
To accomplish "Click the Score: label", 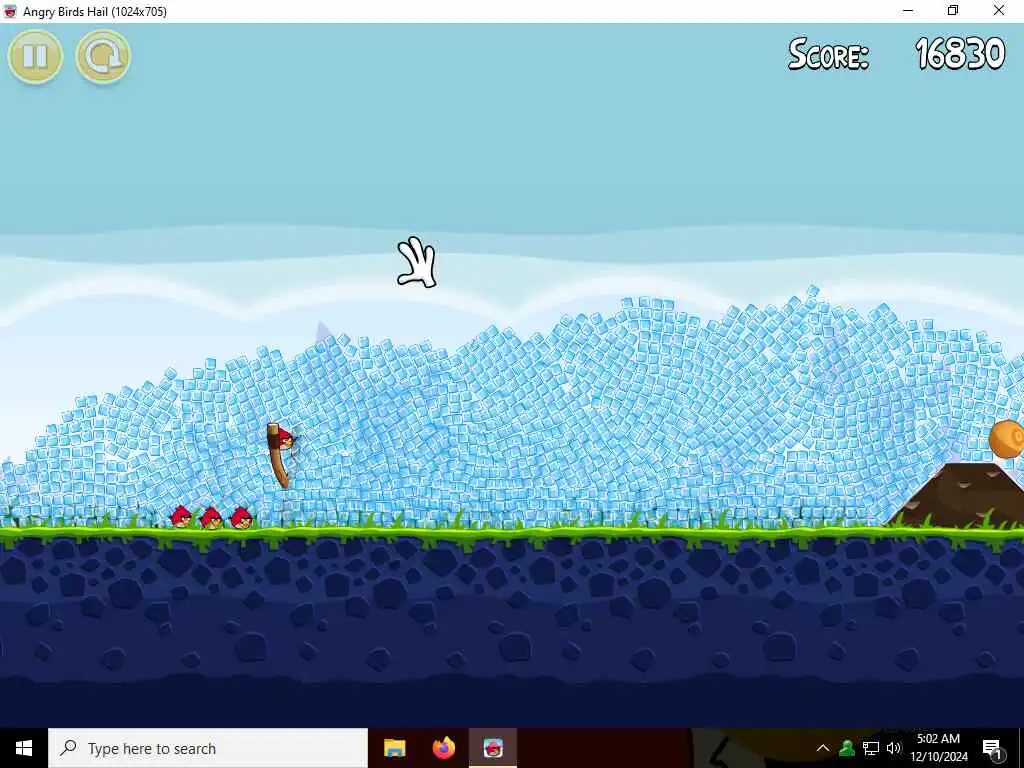I will (828, 54).
